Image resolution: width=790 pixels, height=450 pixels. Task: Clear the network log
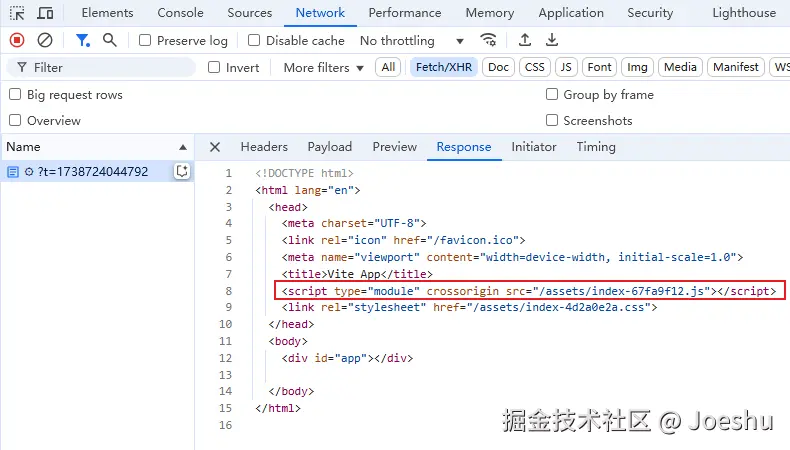(45, 40)
